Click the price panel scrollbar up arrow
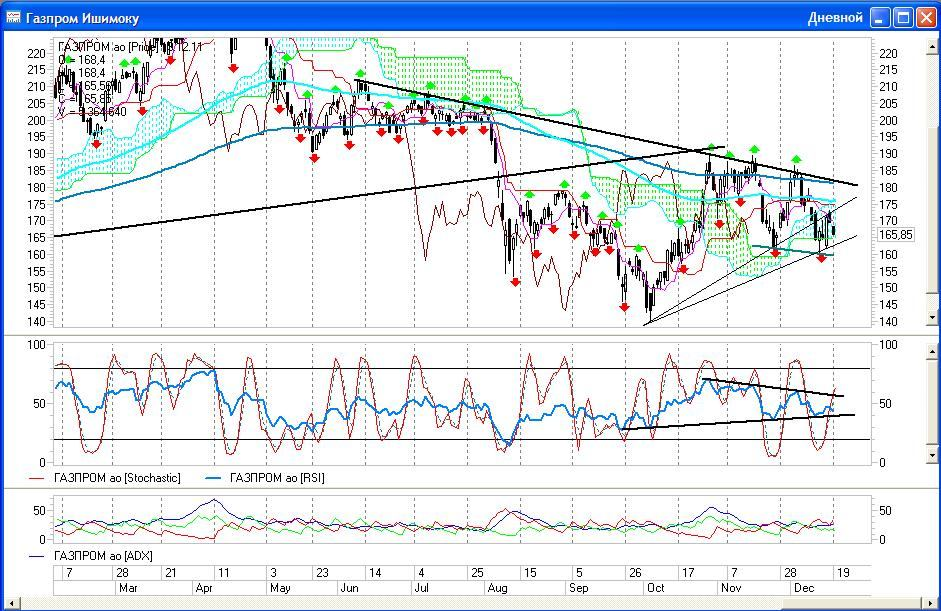Screen dimensions: 941x611 pos(933,46)
